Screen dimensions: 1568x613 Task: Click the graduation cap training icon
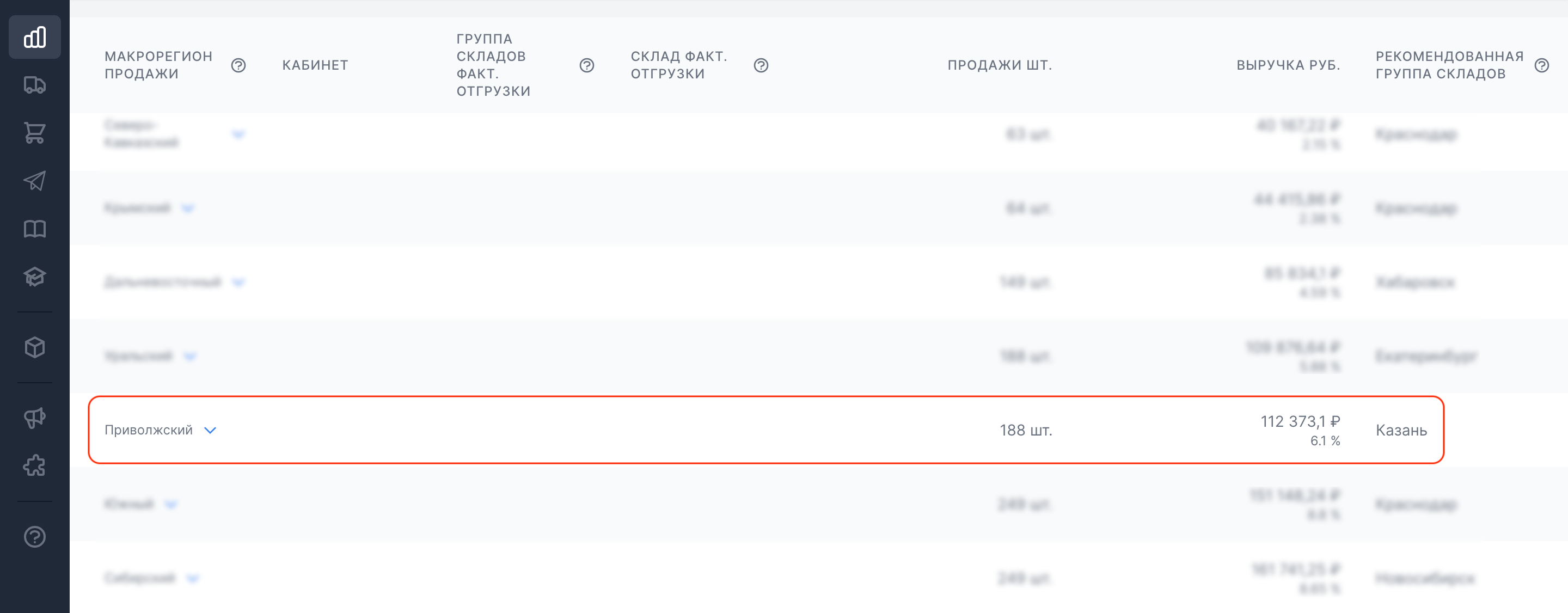coord(35,277)
